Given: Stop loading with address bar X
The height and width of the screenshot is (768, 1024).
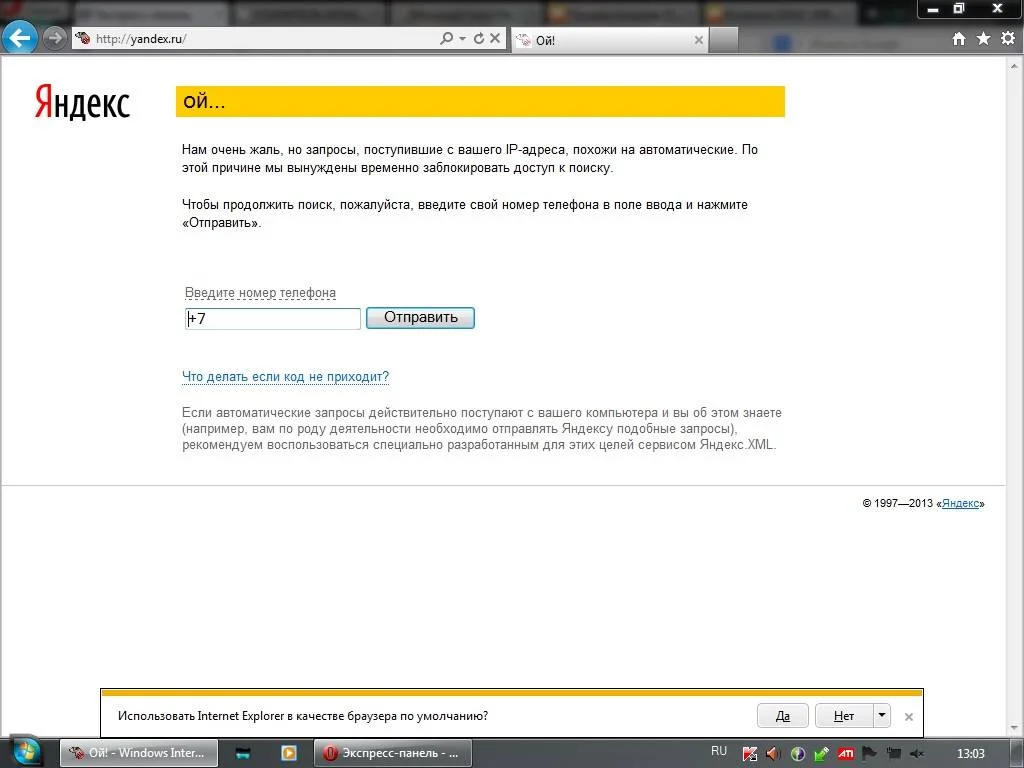Looking at the screenshot, I should (x=495, y=39).
